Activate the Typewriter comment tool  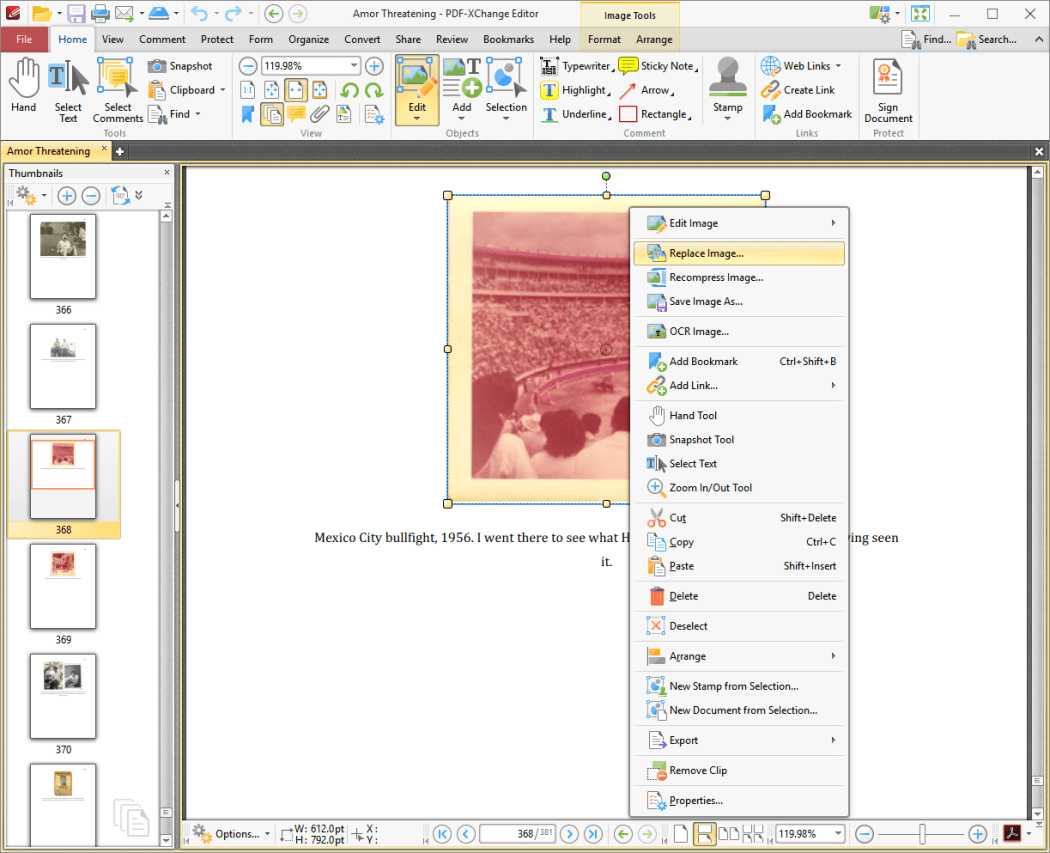578,65
